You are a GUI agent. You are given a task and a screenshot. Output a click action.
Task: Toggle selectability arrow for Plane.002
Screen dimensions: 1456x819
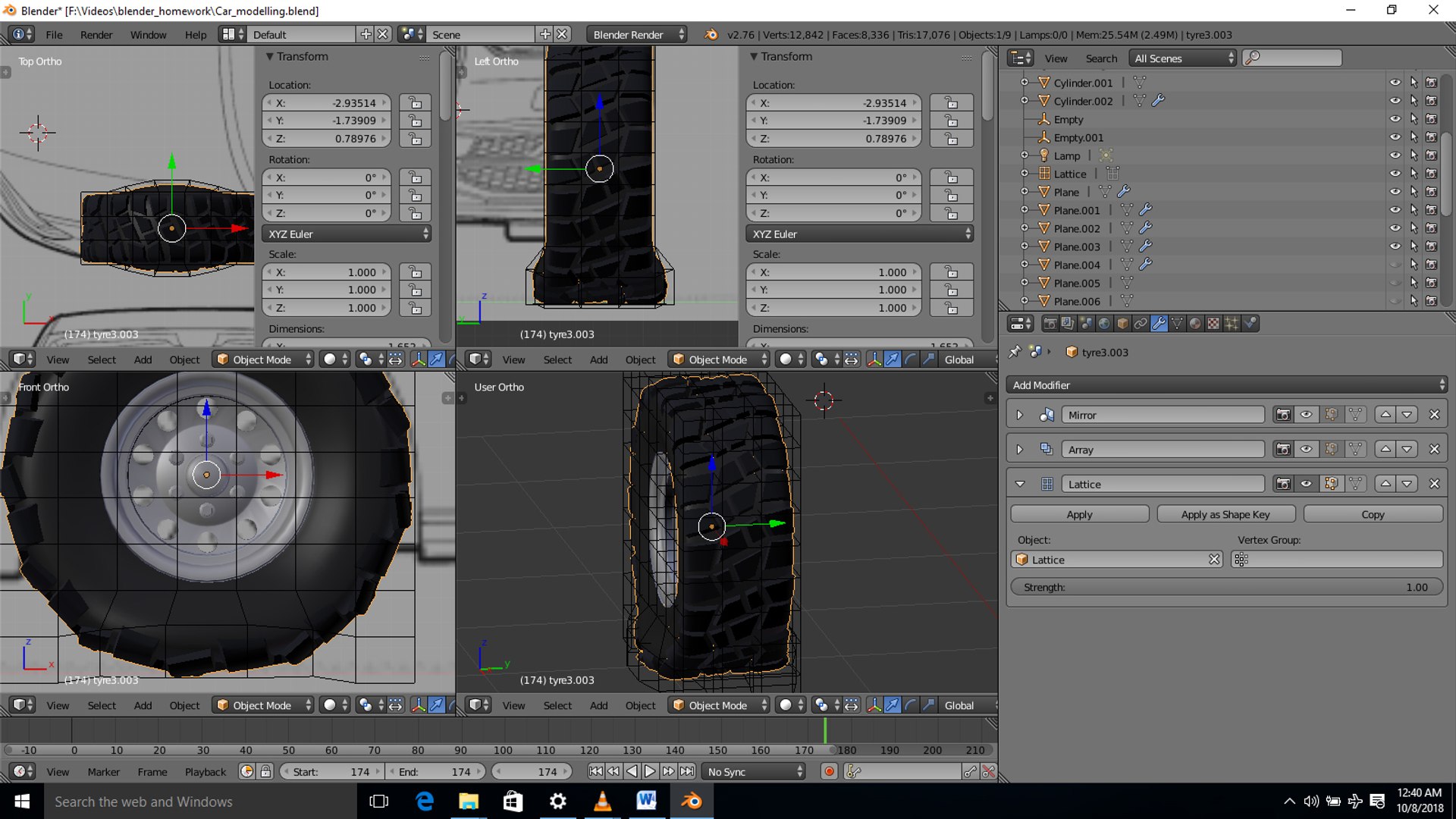point(1414,228)
